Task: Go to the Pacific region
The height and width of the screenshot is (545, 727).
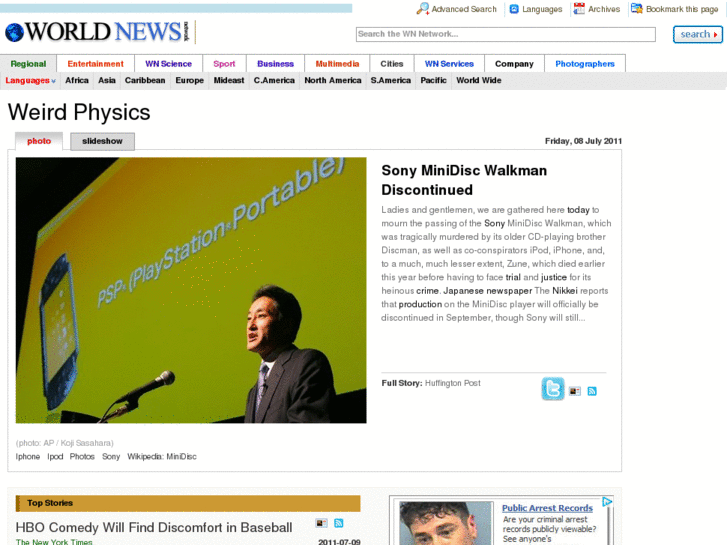Action: coord(434,81)
